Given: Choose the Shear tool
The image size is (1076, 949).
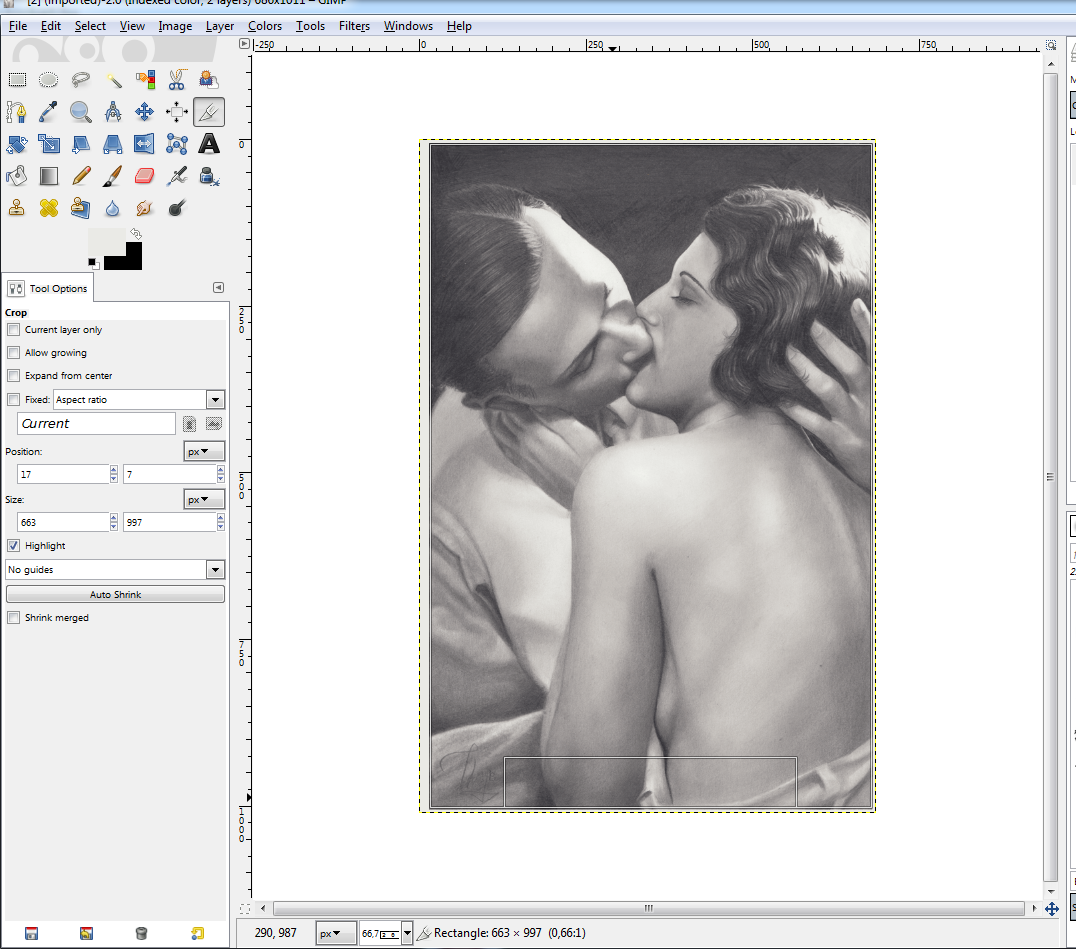Looking at the screenshot, I should pyautogui.click(x=81, y=144).
